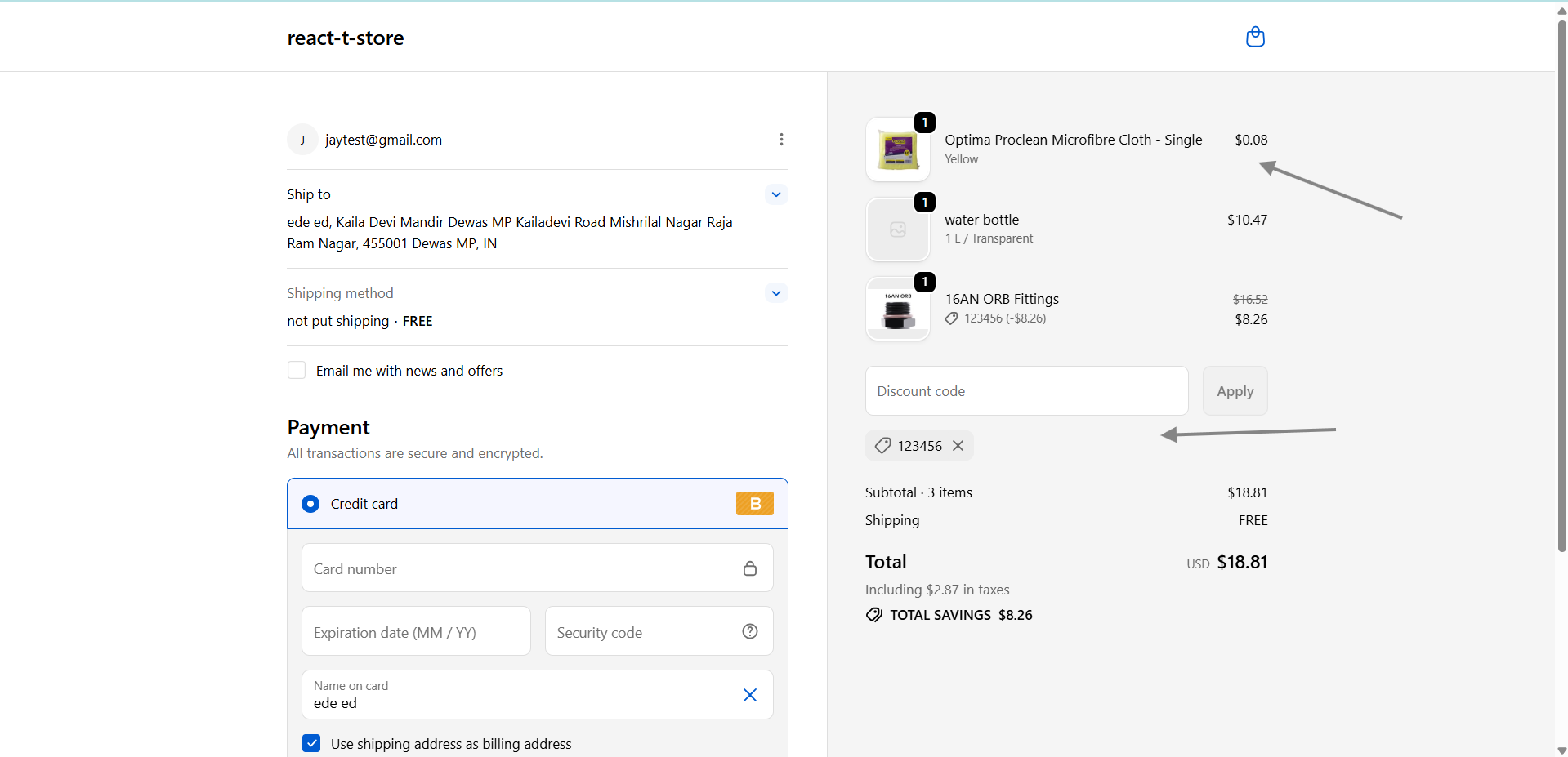This screenshot has height=757, width=1568.
Task: Click the react-t-store header link
Action: pos(345,38)
